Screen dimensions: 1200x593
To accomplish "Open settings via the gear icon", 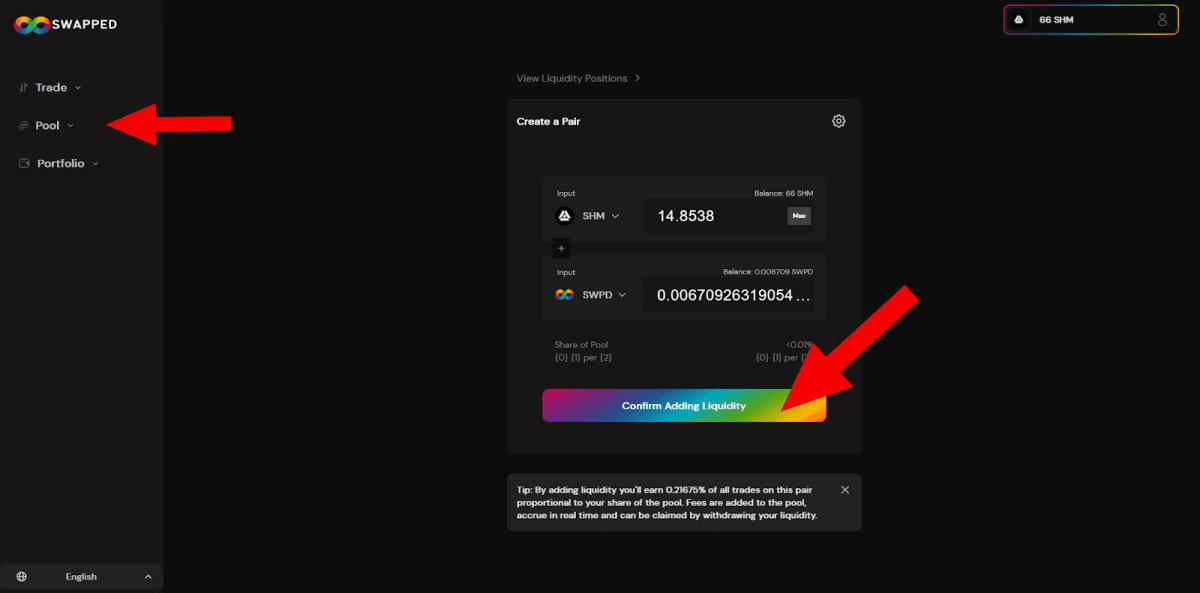I will pos(838,120).
